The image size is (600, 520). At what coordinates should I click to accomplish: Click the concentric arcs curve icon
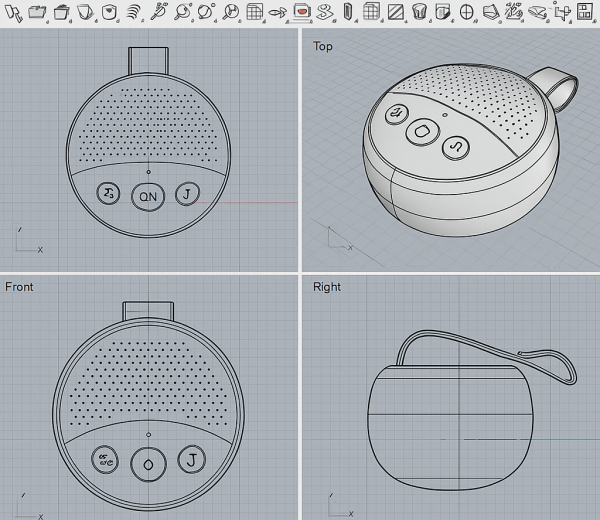click(133, 12)
